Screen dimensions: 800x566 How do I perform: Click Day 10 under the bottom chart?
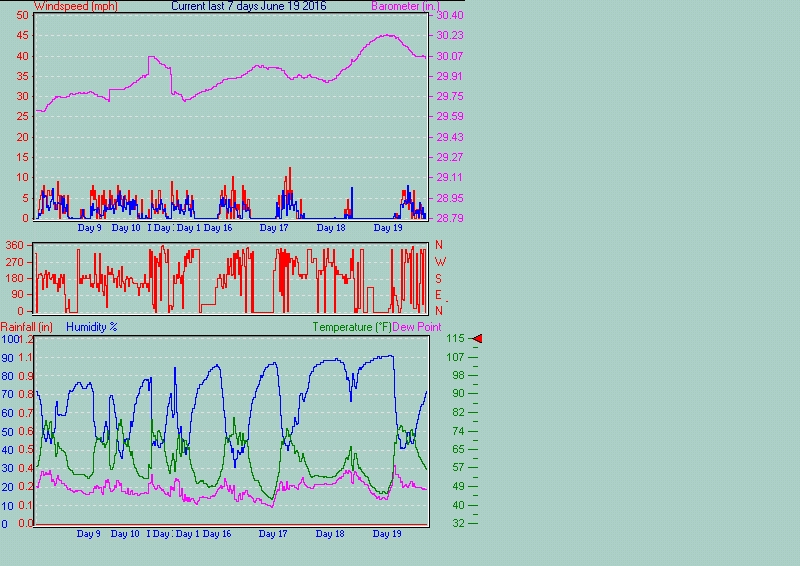[125, 534]
